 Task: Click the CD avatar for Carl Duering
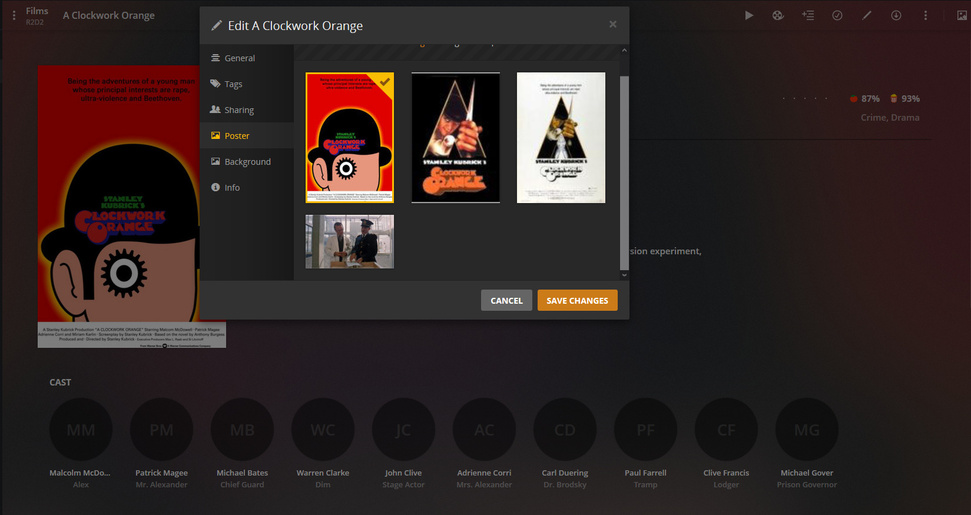(x=565, y=430)
